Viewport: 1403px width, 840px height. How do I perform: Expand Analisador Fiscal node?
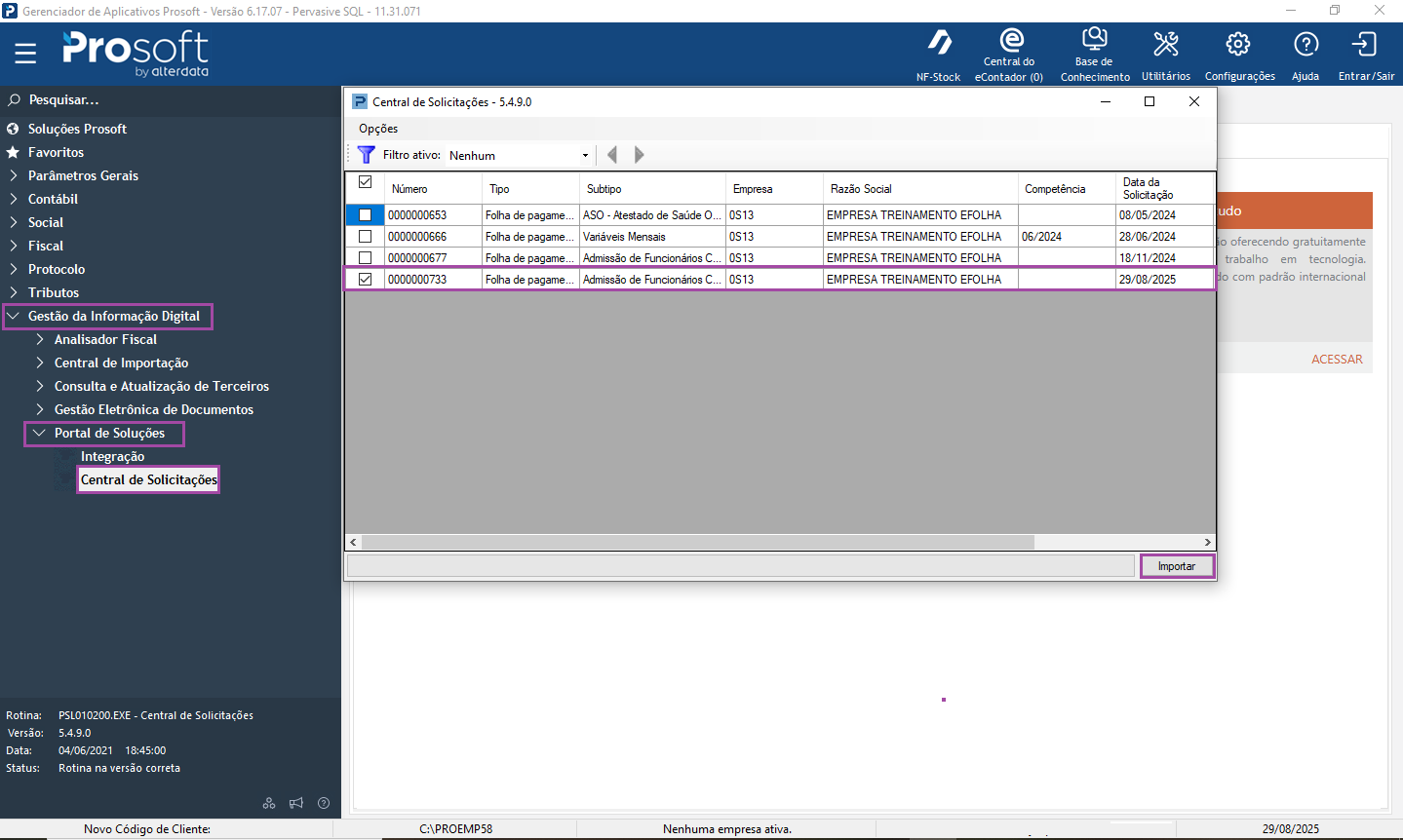point(40,339)
